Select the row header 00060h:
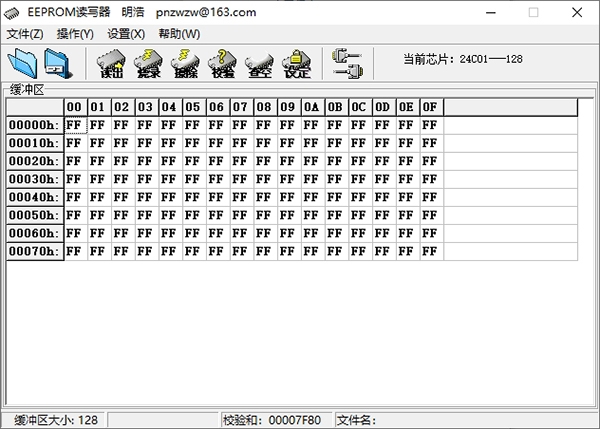Image resolution: width=600 pixels, height=429 pixels. pos(35,233)
